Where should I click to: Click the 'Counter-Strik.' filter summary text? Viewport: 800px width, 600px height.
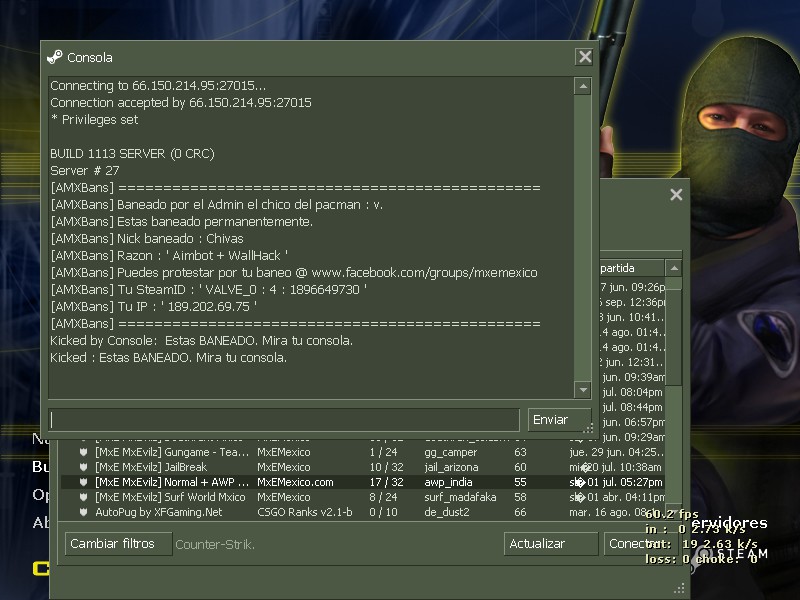(x=215, y=544)
